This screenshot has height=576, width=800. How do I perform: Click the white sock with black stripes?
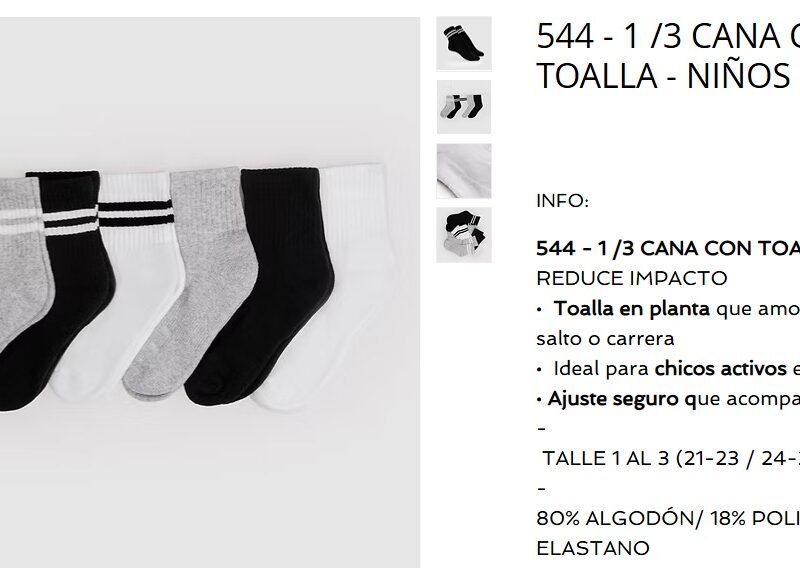coord(128,281)
